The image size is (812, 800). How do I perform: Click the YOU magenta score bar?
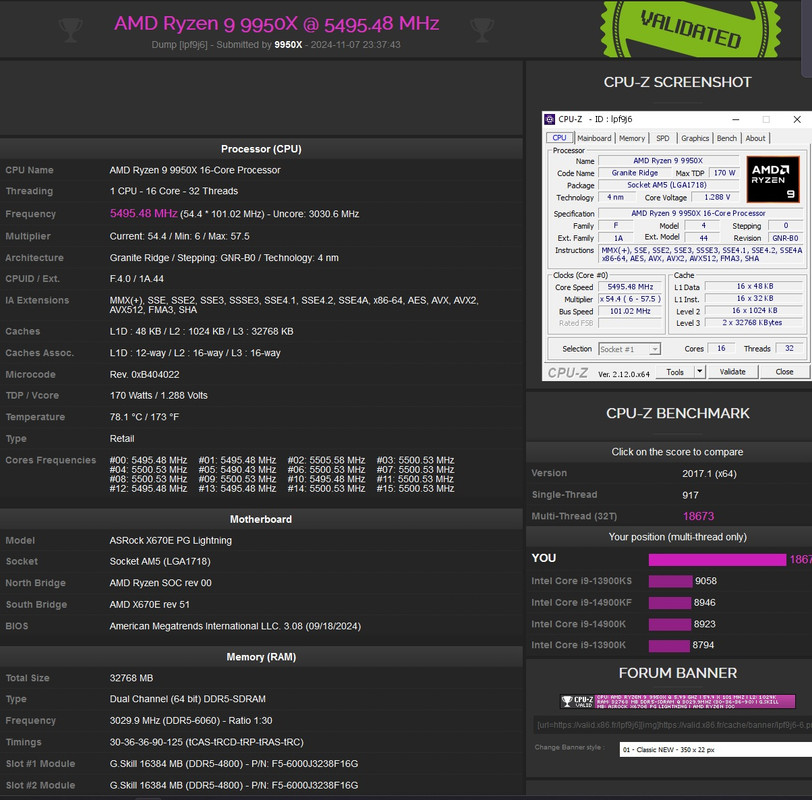click(717, 559)
